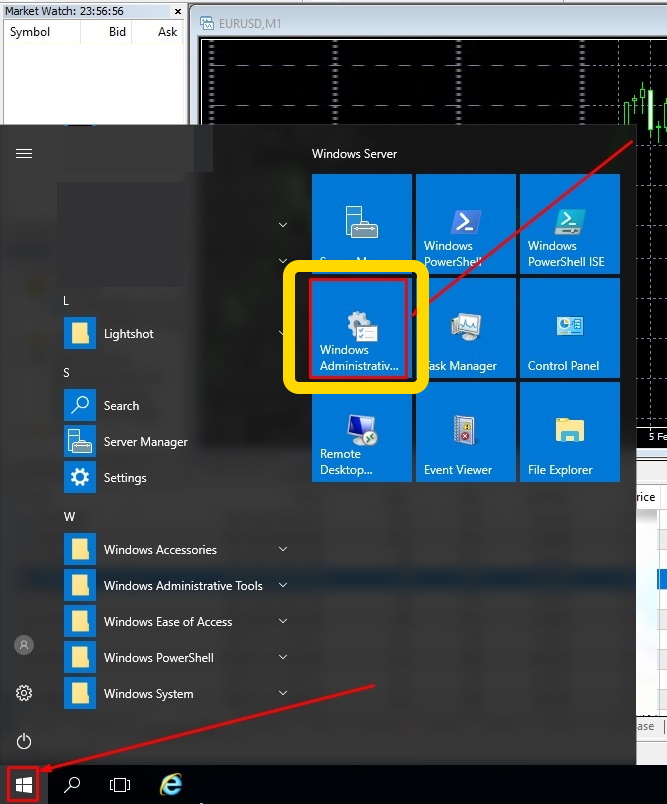Open Server Manager tile
The image size is (667, 804).
pos(362,224)
